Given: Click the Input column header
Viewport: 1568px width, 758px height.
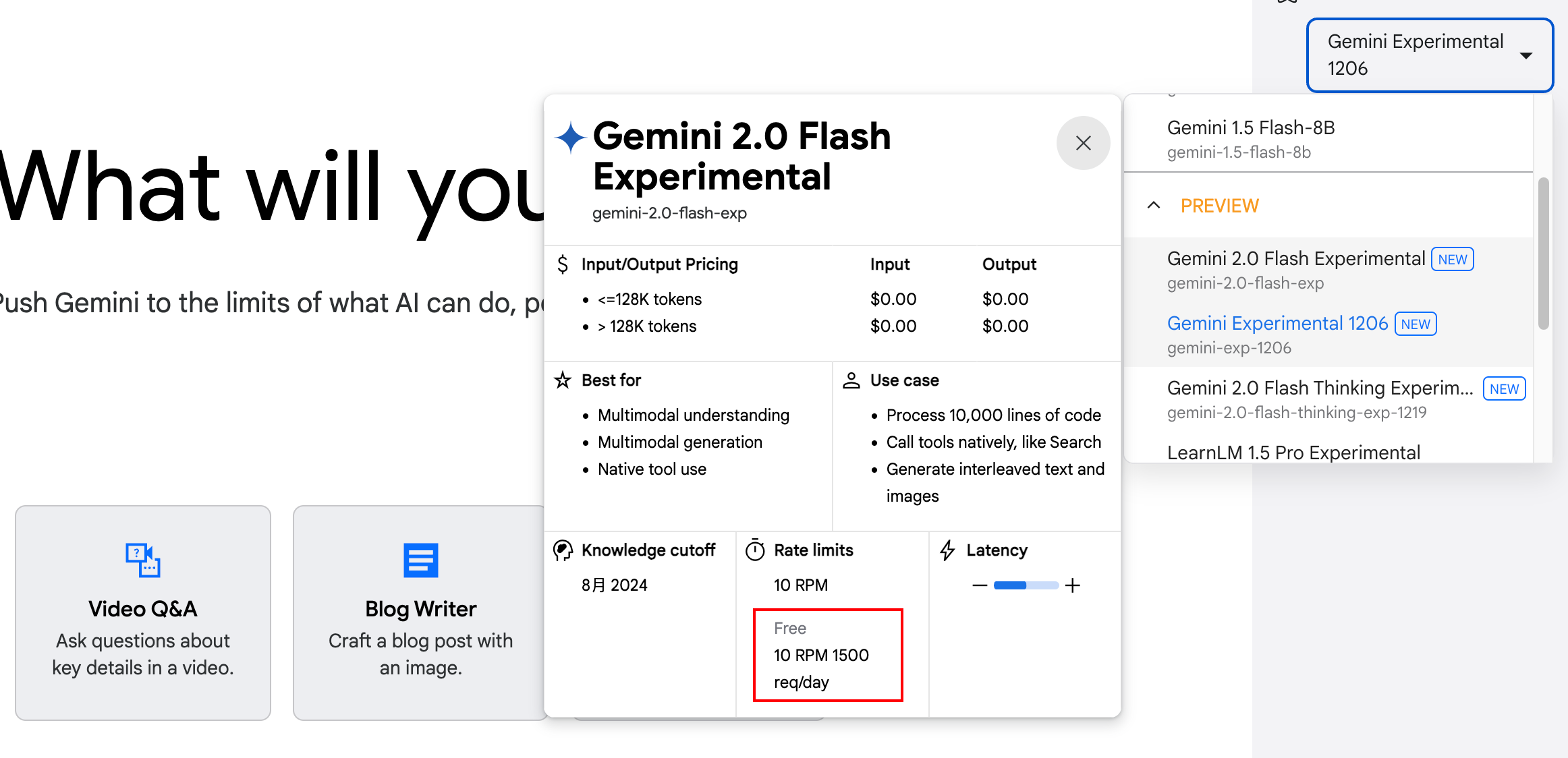Looking at the screenshot, I should point(890,264).
